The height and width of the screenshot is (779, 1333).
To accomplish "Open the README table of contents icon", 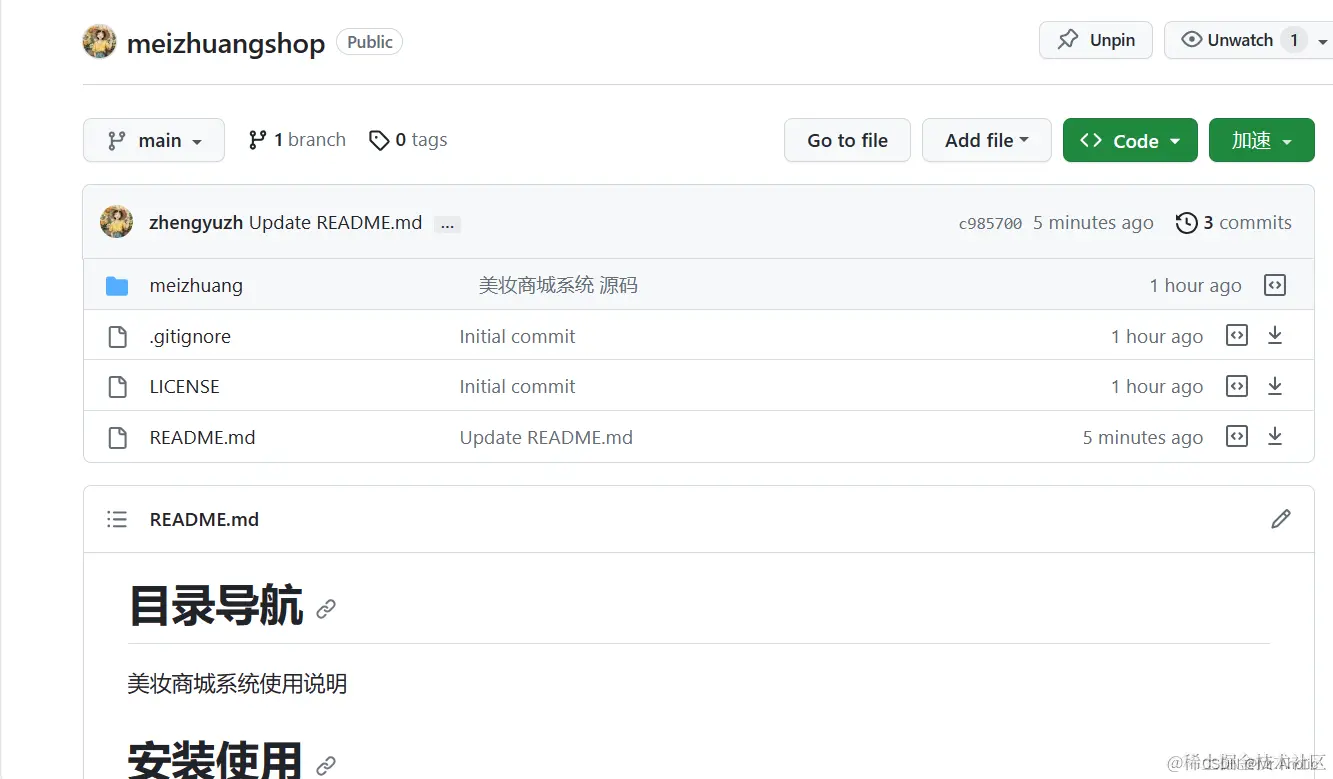I will pyautogui.click(x=116, y=519).
